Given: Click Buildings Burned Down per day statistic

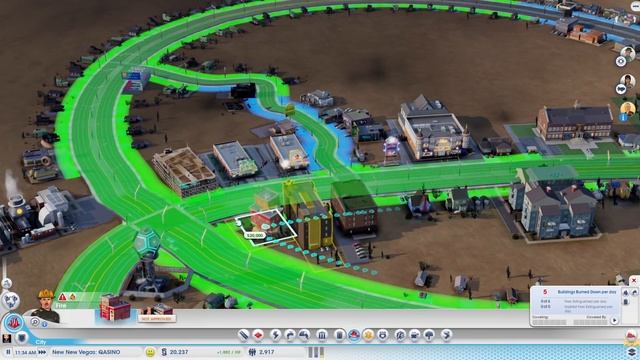Looking at the screenshot, I should pyautogui.click(x=587, y=292).
